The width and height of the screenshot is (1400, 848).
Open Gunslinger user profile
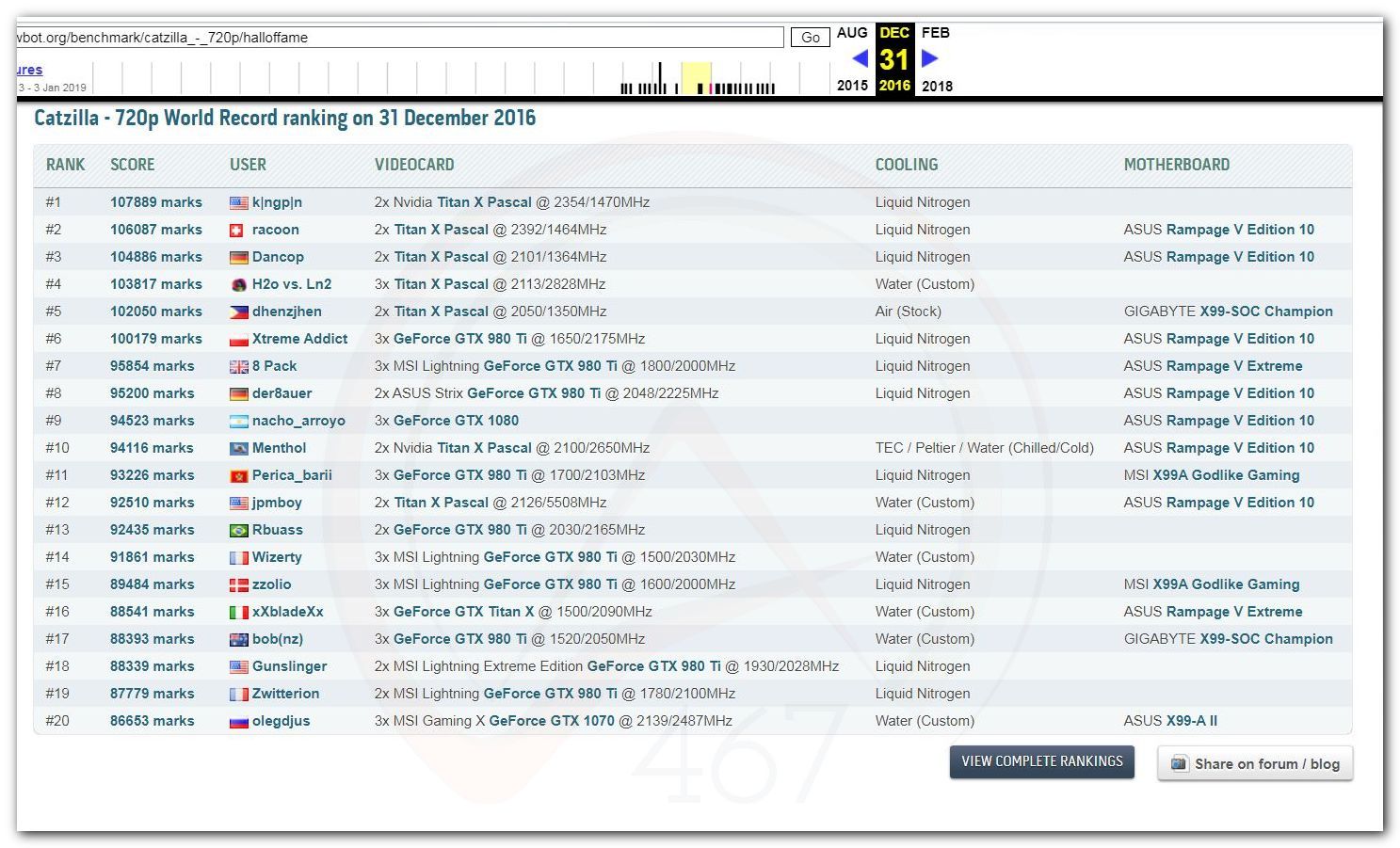[289, 666]
